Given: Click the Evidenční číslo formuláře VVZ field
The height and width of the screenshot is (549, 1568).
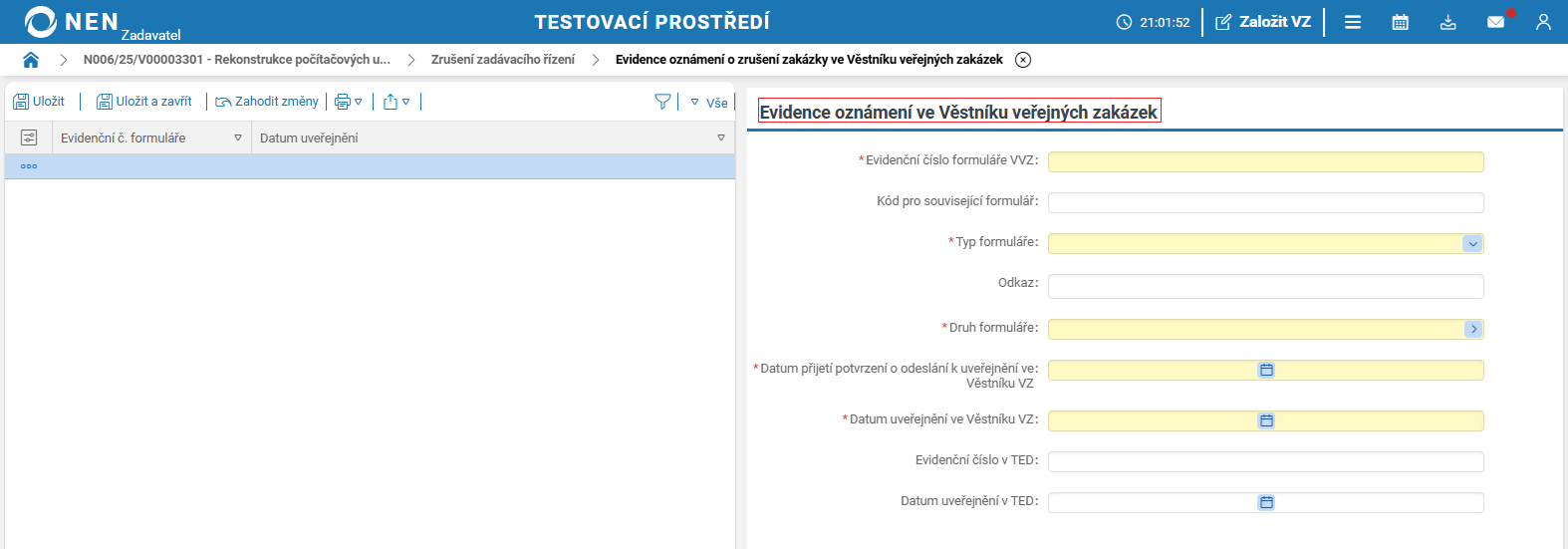Looking at the screenshot, I should pyautogui.click(x=1265, y=161).
